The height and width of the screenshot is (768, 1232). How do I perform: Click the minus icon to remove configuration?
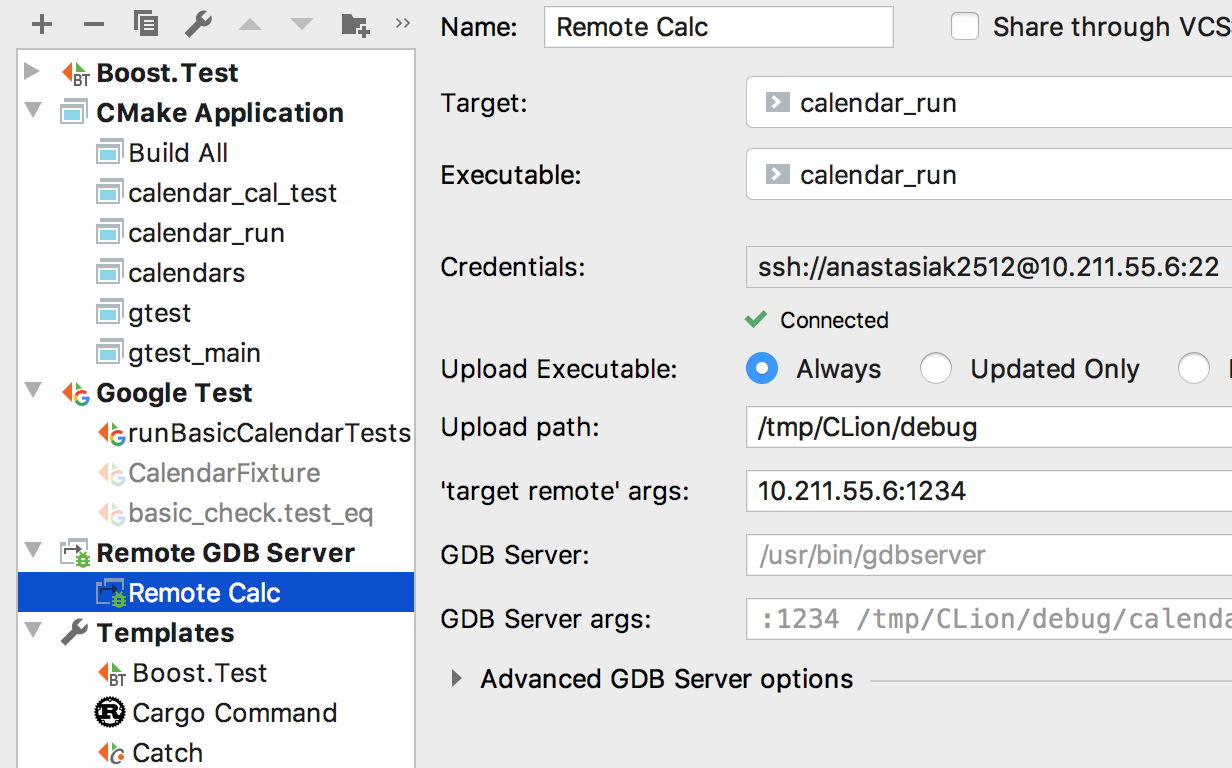pos(94,24)
